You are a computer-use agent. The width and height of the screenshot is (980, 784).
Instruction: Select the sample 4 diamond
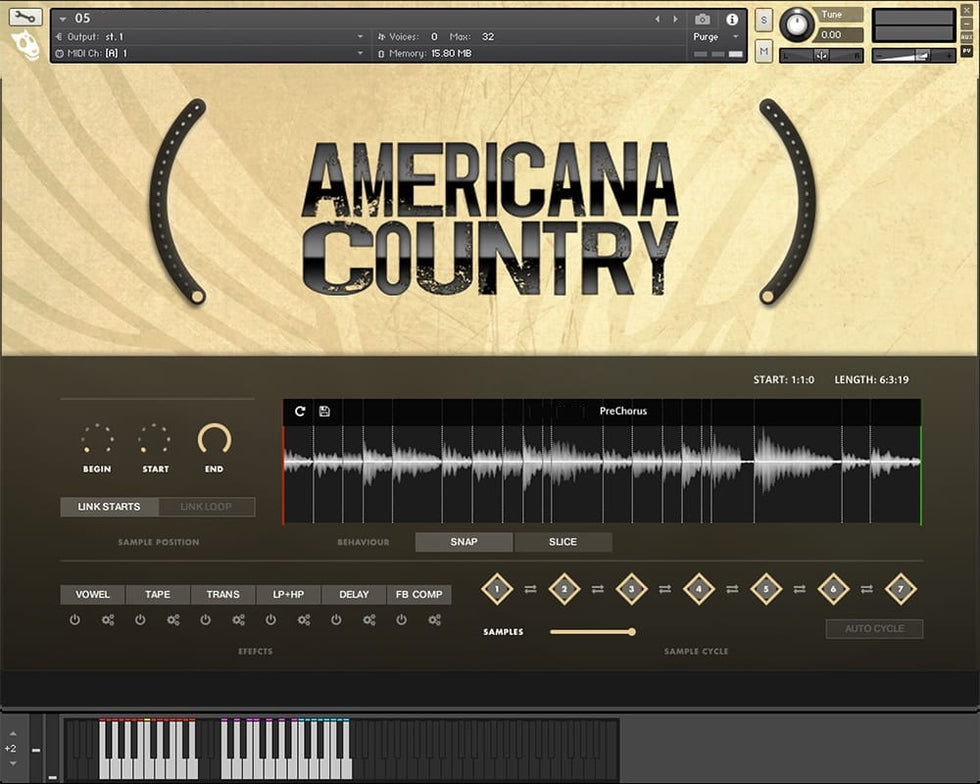click(698, 589)
